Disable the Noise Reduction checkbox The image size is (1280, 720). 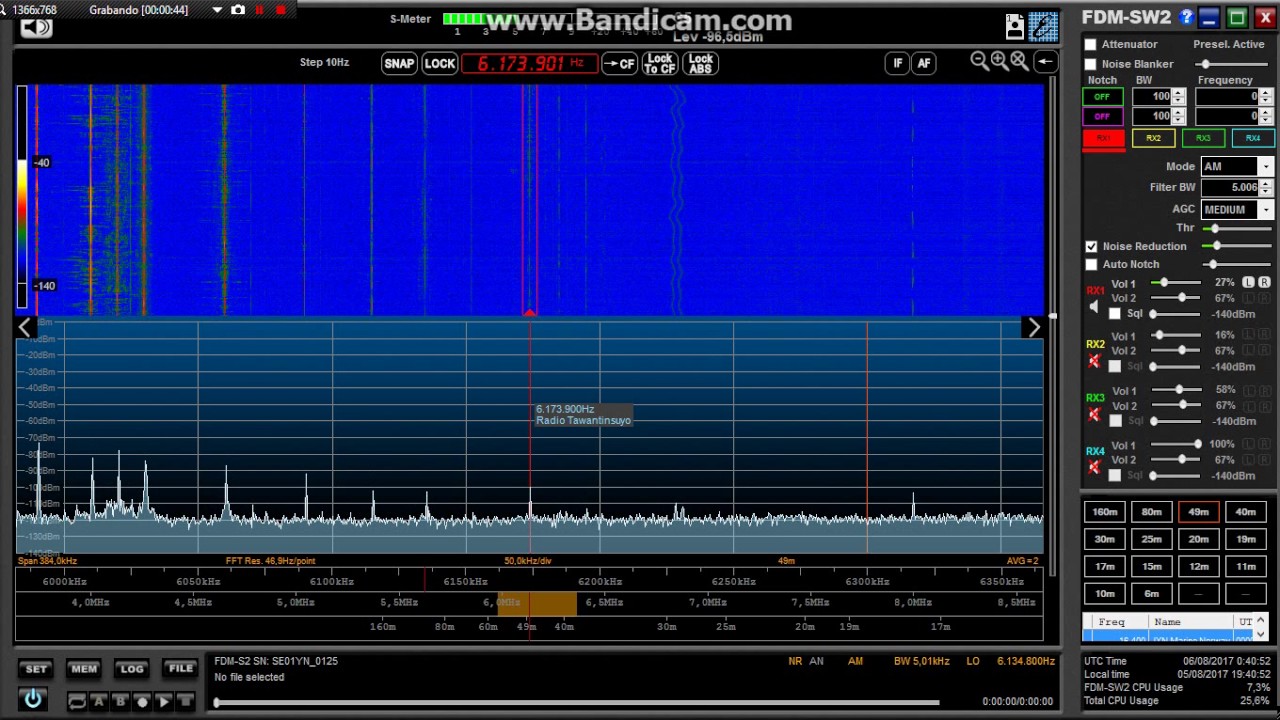[x=1091, y=246]
